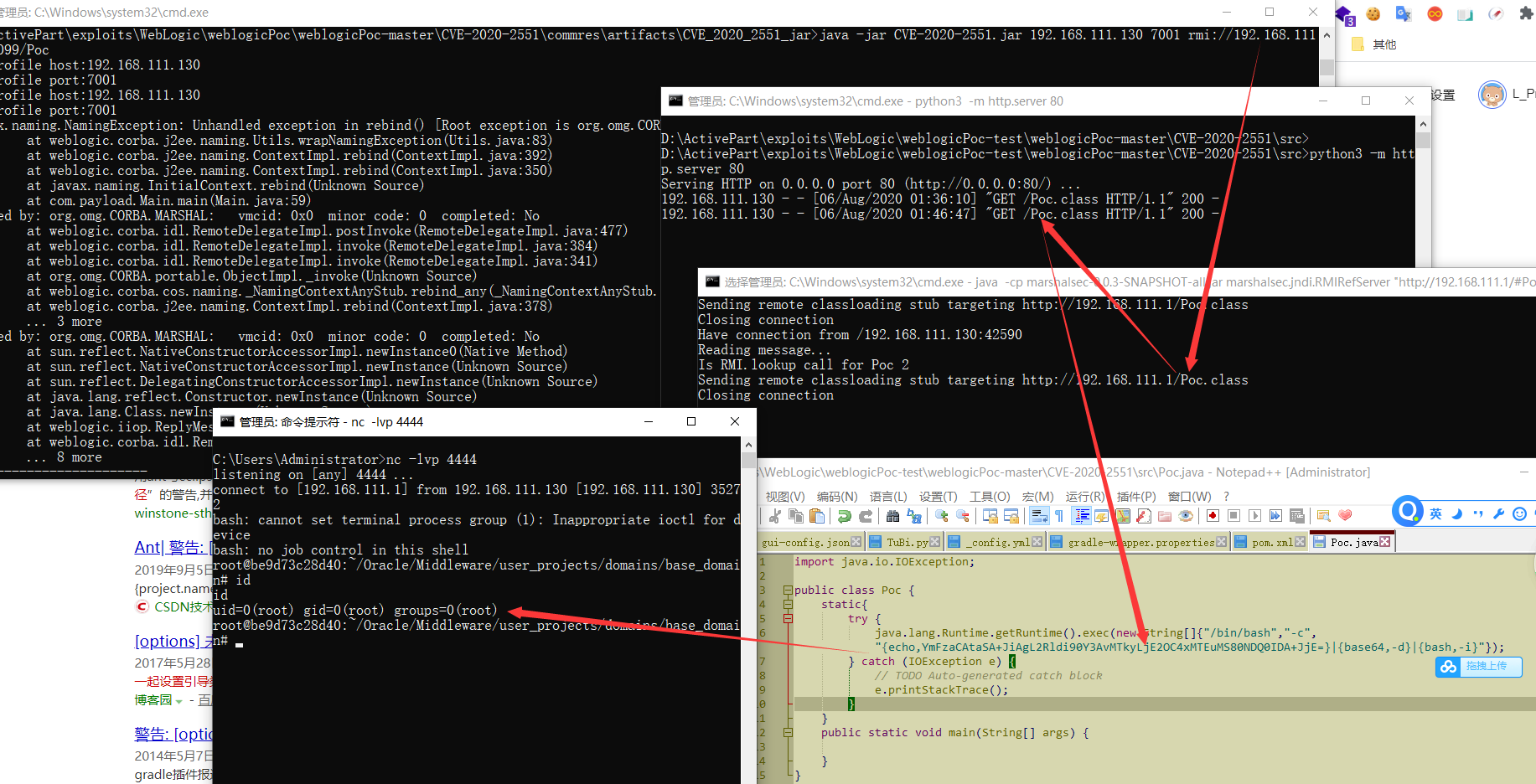1536x784 pixels.
Task: Switch to the TuBi.py tab
Action: 907,542
